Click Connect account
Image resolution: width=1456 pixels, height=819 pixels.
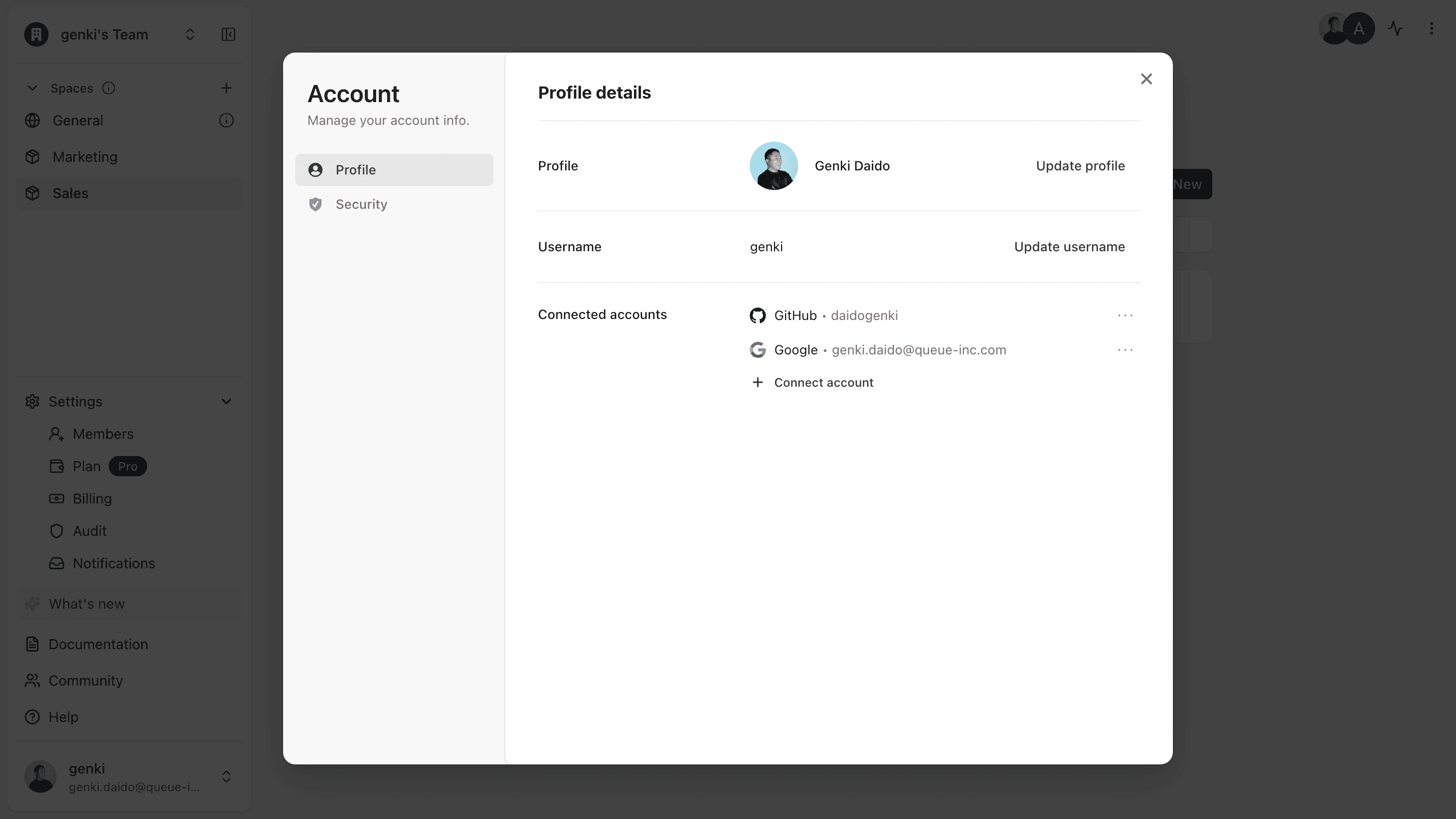[812, 383]
